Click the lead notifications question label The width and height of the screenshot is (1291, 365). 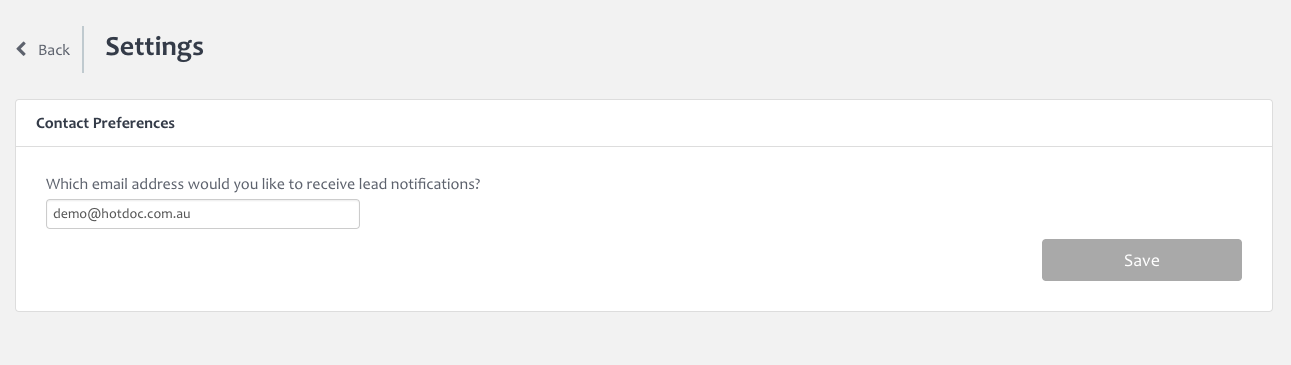[263, 184]
